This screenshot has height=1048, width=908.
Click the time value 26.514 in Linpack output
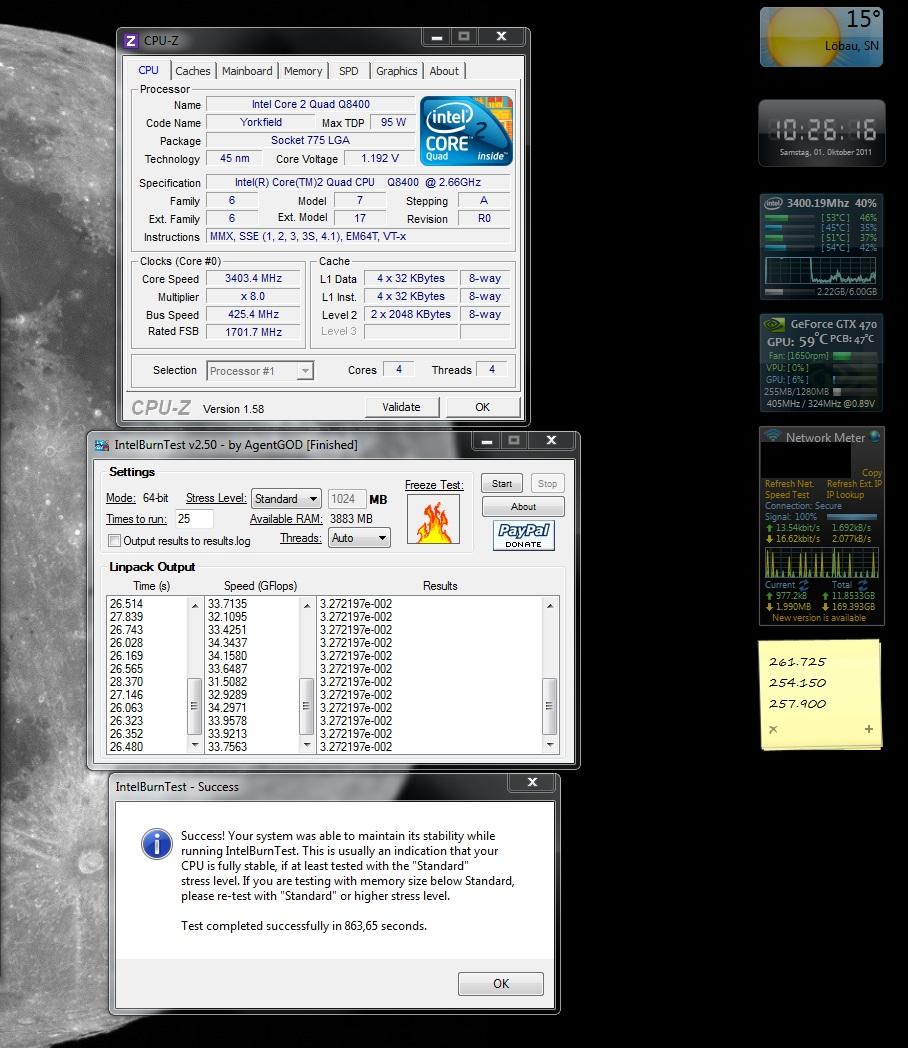126,604
